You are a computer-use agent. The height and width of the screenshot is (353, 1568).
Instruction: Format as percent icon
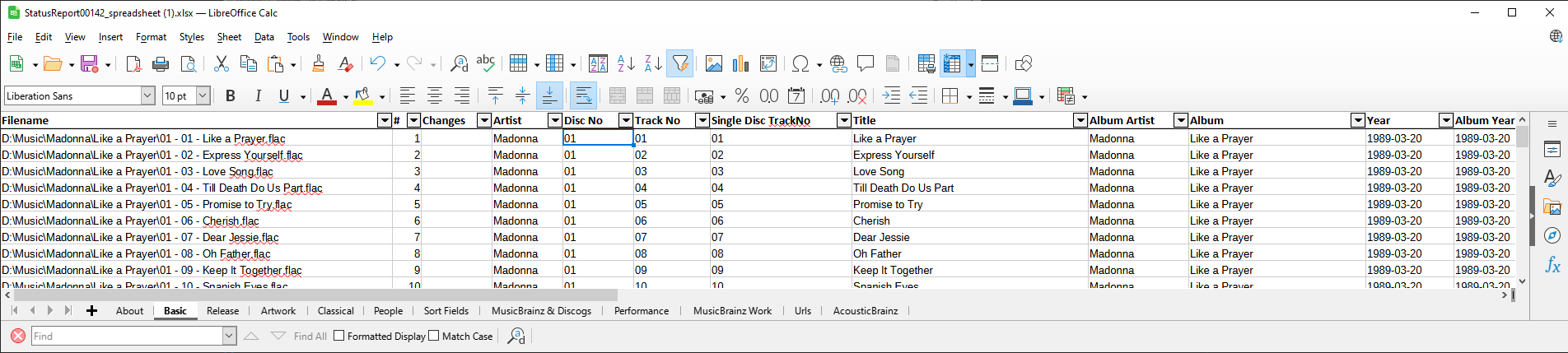click(742, 96)
